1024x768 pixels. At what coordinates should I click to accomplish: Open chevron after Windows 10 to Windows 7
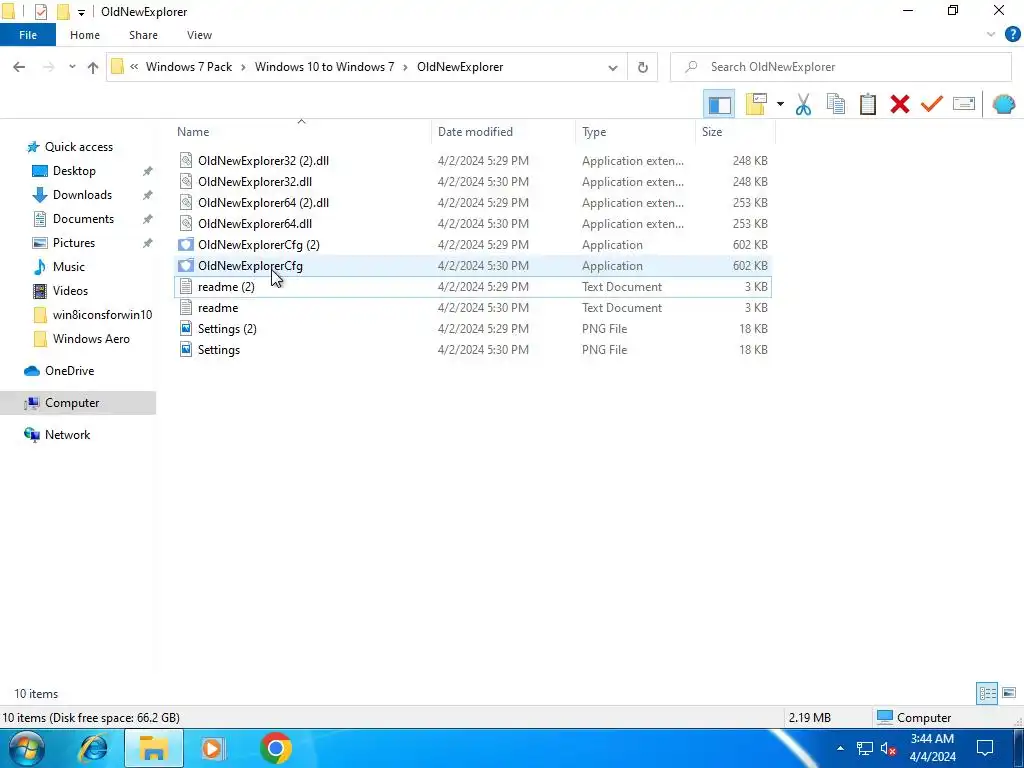[406, 67]
